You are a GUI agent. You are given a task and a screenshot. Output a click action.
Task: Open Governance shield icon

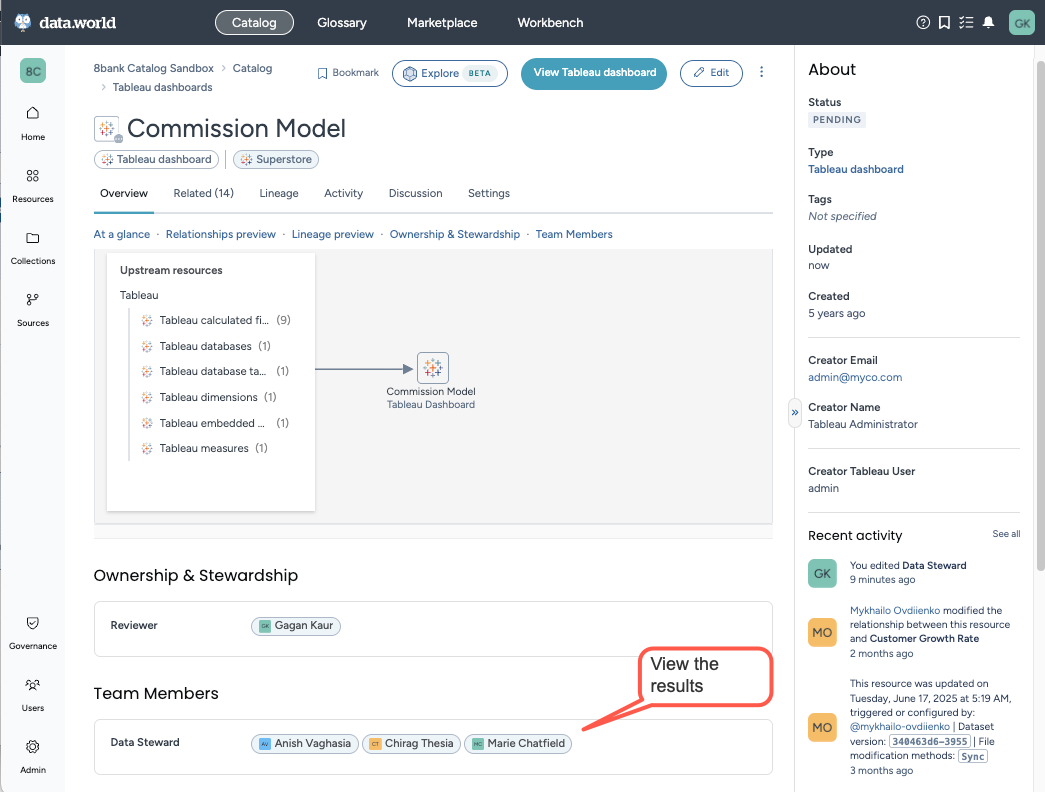tap(33, 623)
